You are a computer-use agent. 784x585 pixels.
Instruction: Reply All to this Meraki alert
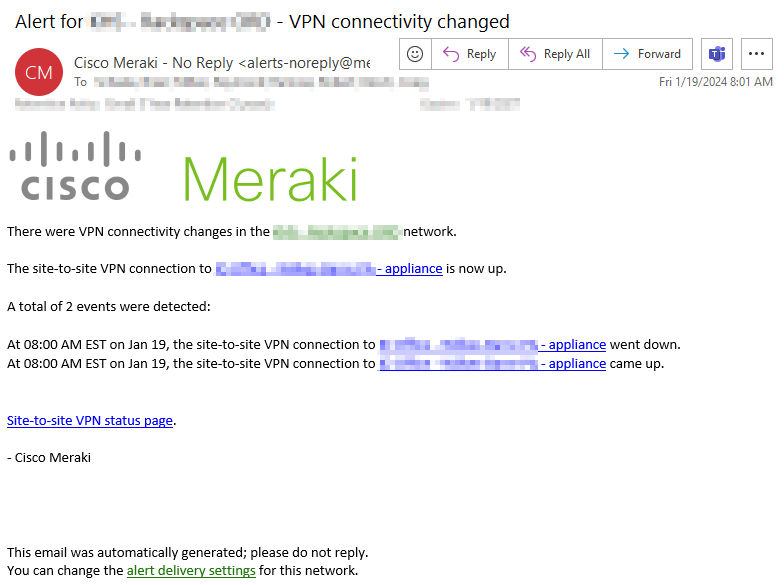pyautogui.click(x=555, y=54)
